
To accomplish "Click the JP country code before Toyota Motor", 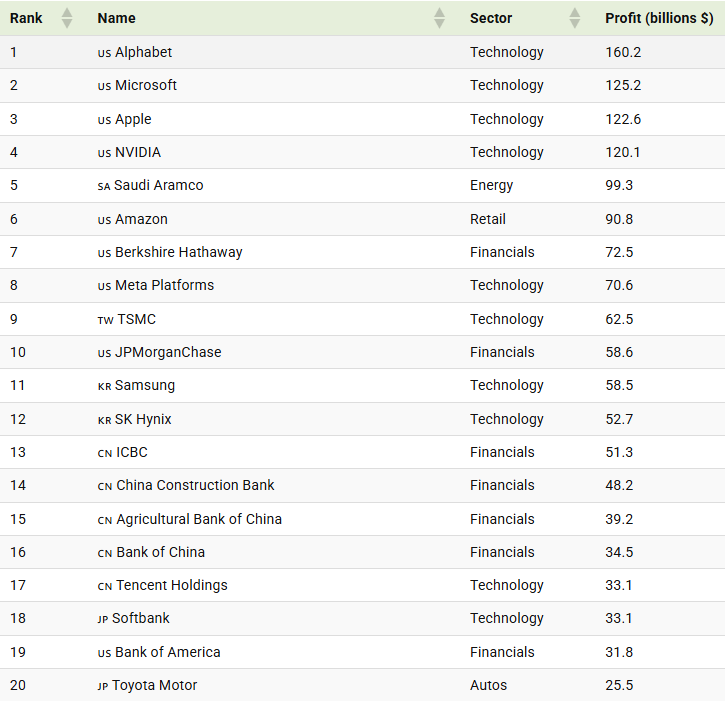I will (x=103, y=686).
